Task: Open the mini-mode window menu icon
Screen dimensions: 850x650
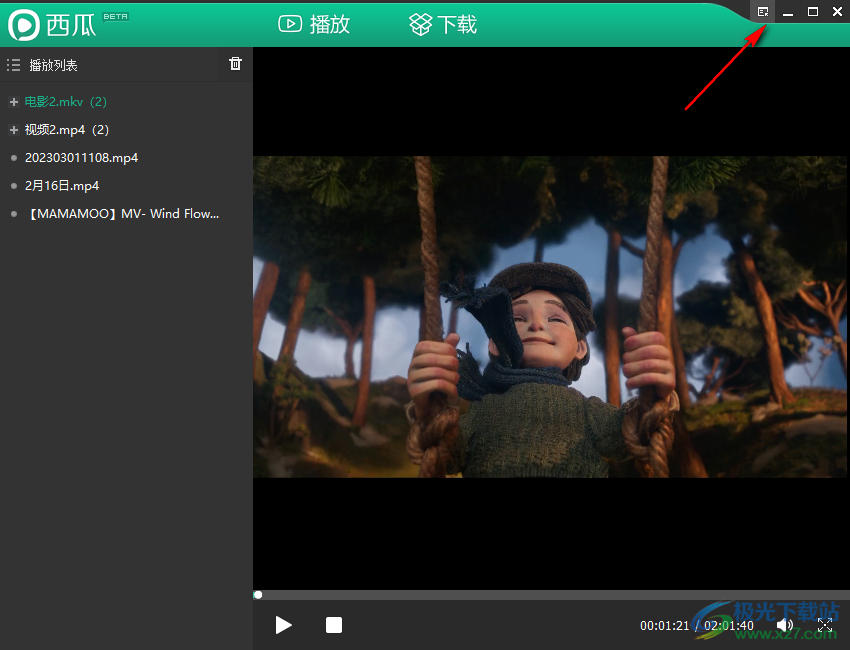Action: (x=763, y=11)
